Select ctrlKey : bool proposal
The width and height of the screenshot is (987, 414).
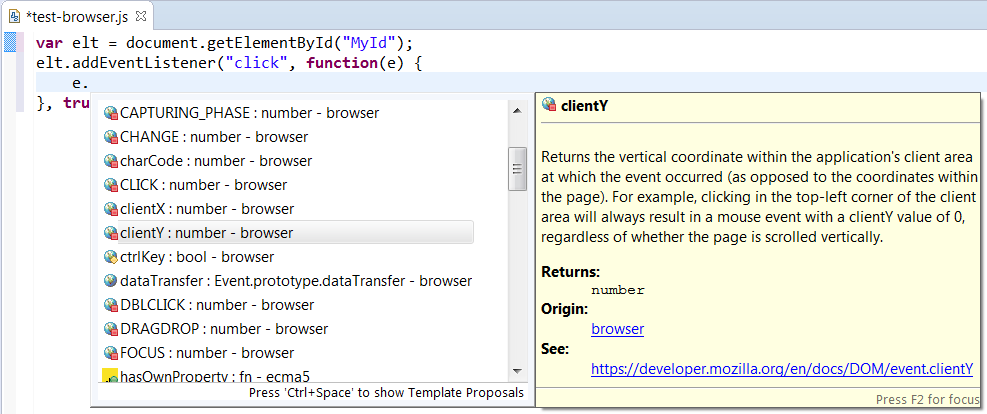197,257
